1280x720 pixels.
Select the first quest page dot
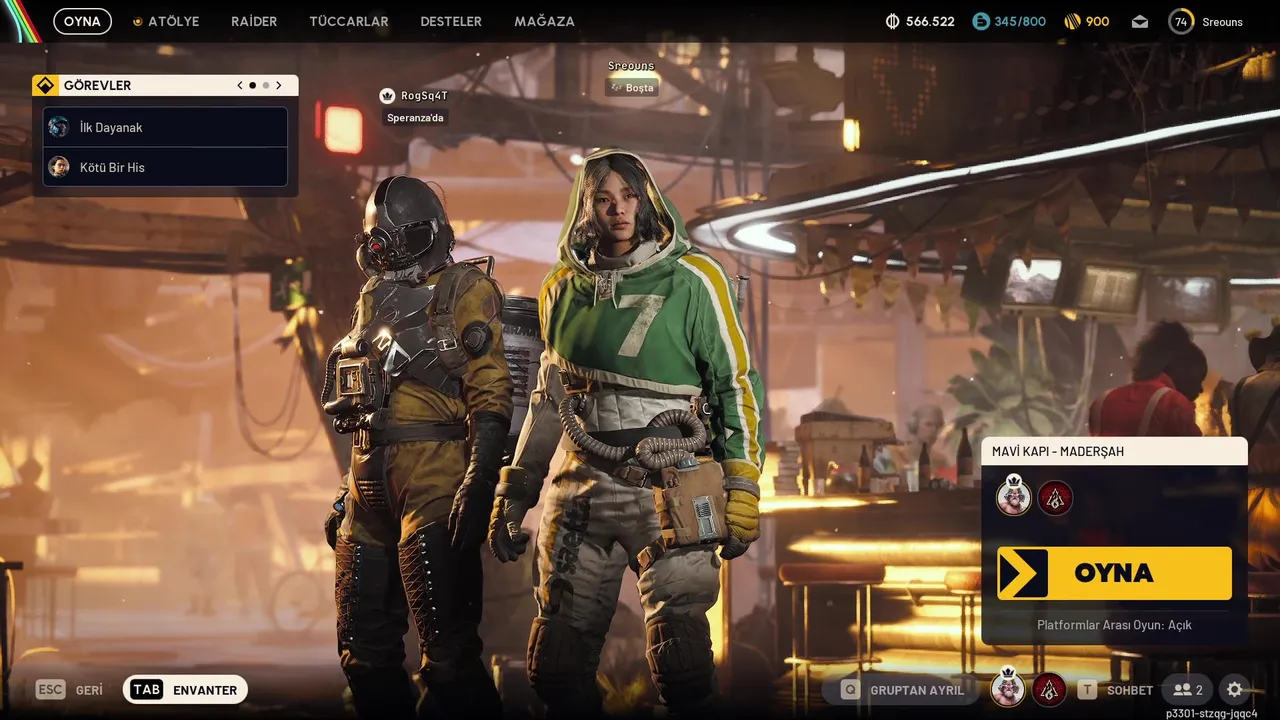pyautogui.click(x=252, y=86)
